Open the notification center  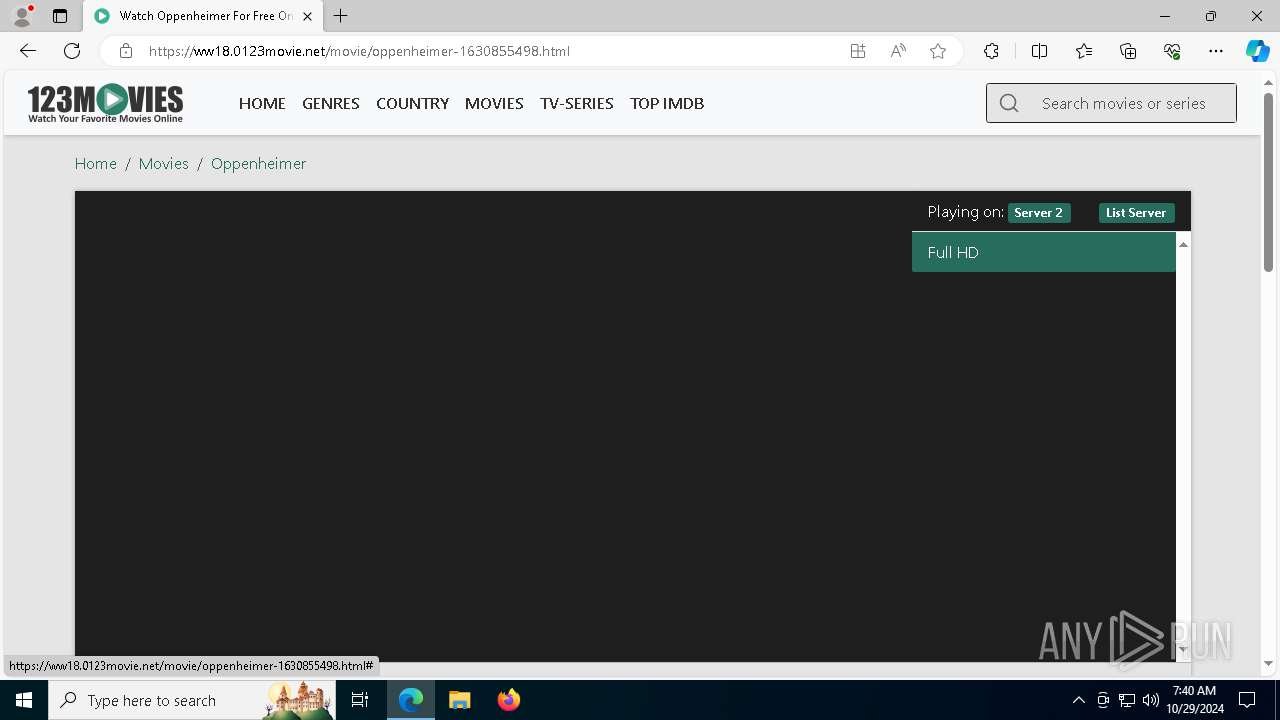pyautogui.click(x=1247, y=700)
